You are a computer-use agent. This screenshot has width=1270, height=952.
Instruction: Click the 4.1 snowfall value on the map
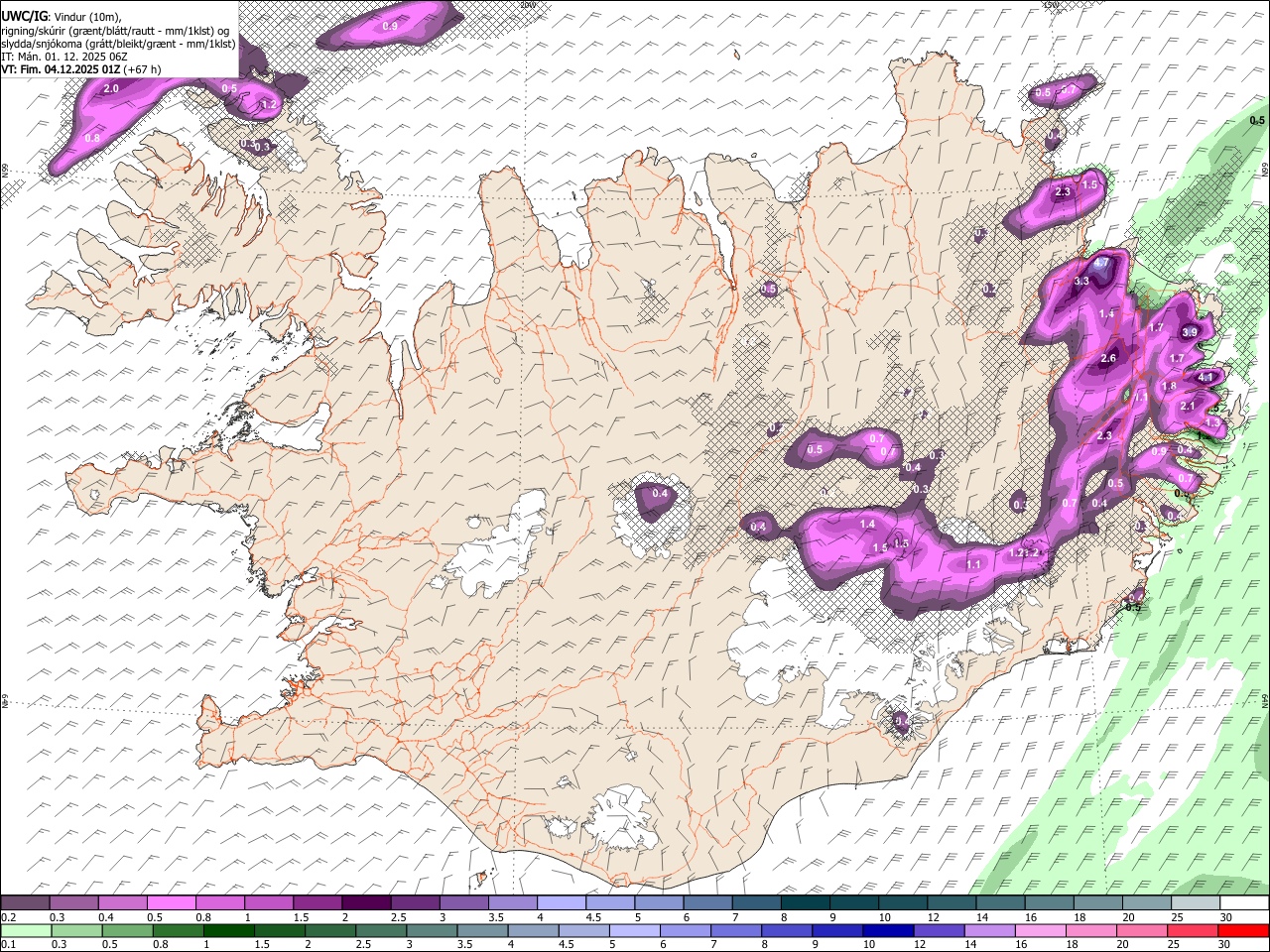tap(1206, 378)
